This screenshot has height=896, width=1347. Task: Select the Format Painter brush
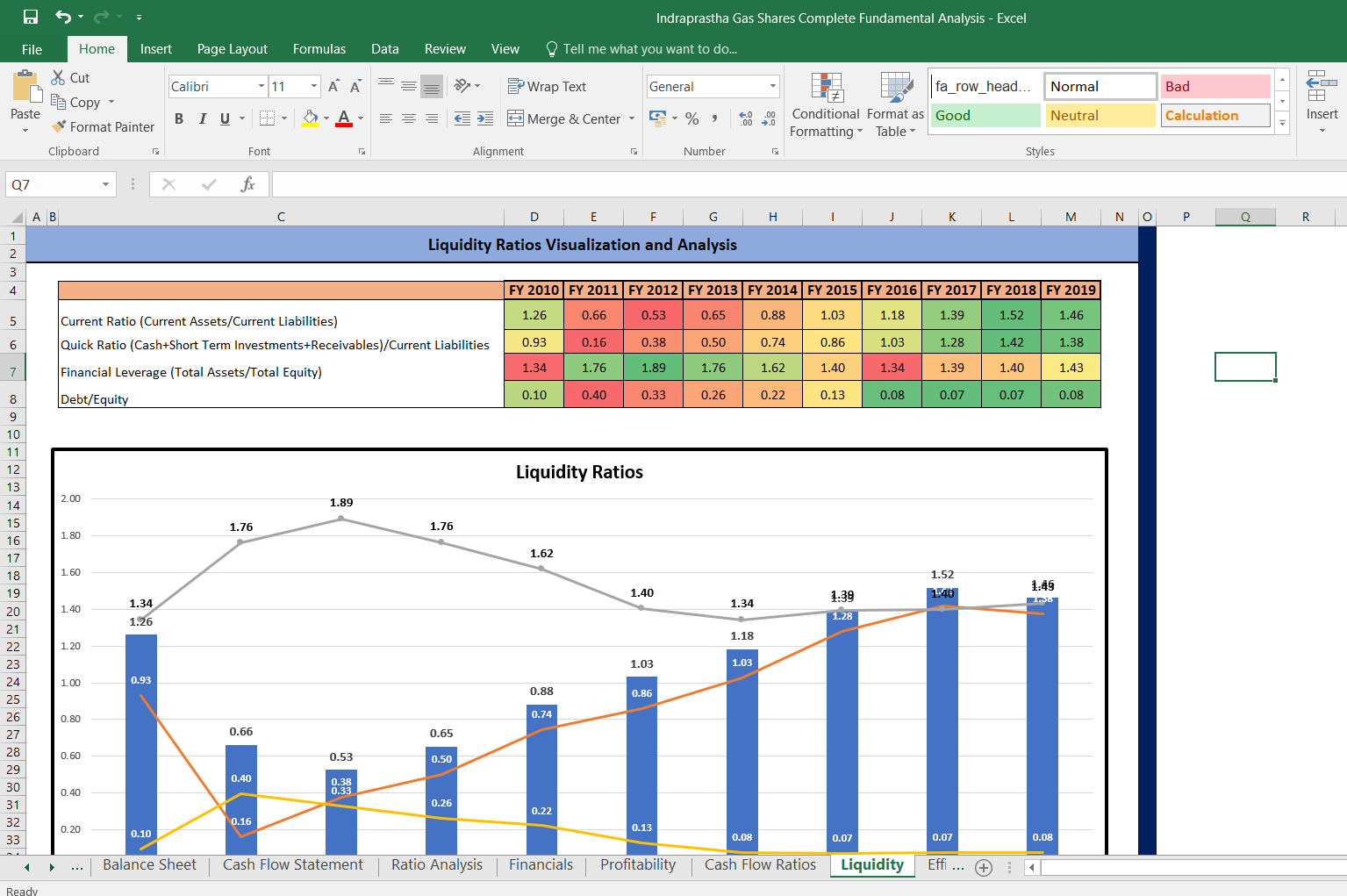tap(59, 126)
